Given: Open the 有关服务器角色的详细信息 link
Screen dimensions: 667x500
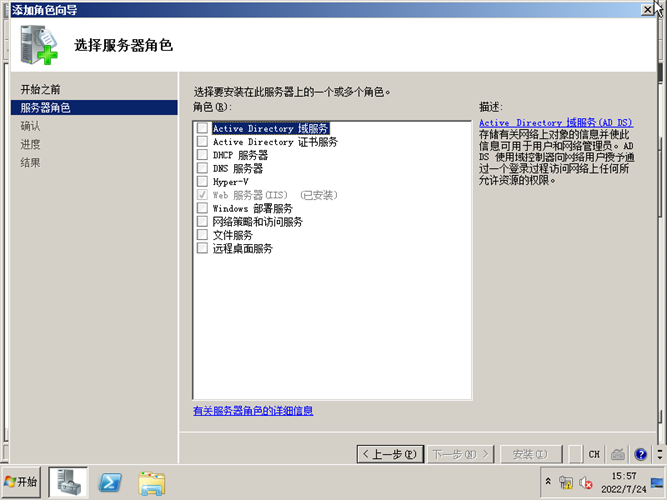Looking at the screenshot, I should click(x=253, y=411).
